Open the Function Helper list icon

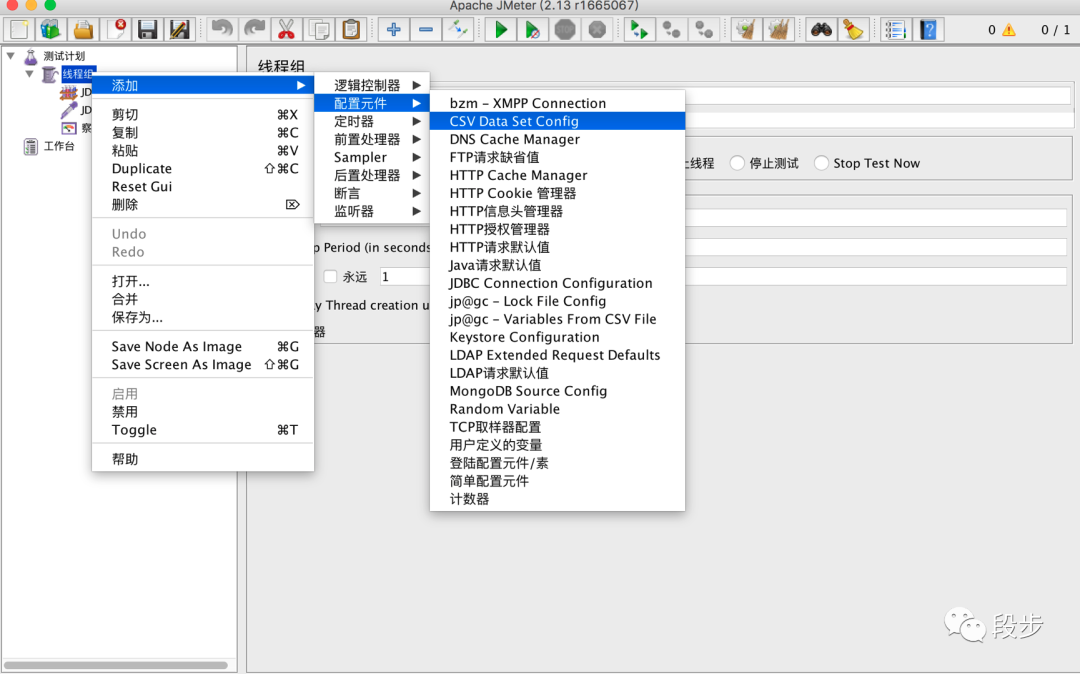tap(895, 30)
